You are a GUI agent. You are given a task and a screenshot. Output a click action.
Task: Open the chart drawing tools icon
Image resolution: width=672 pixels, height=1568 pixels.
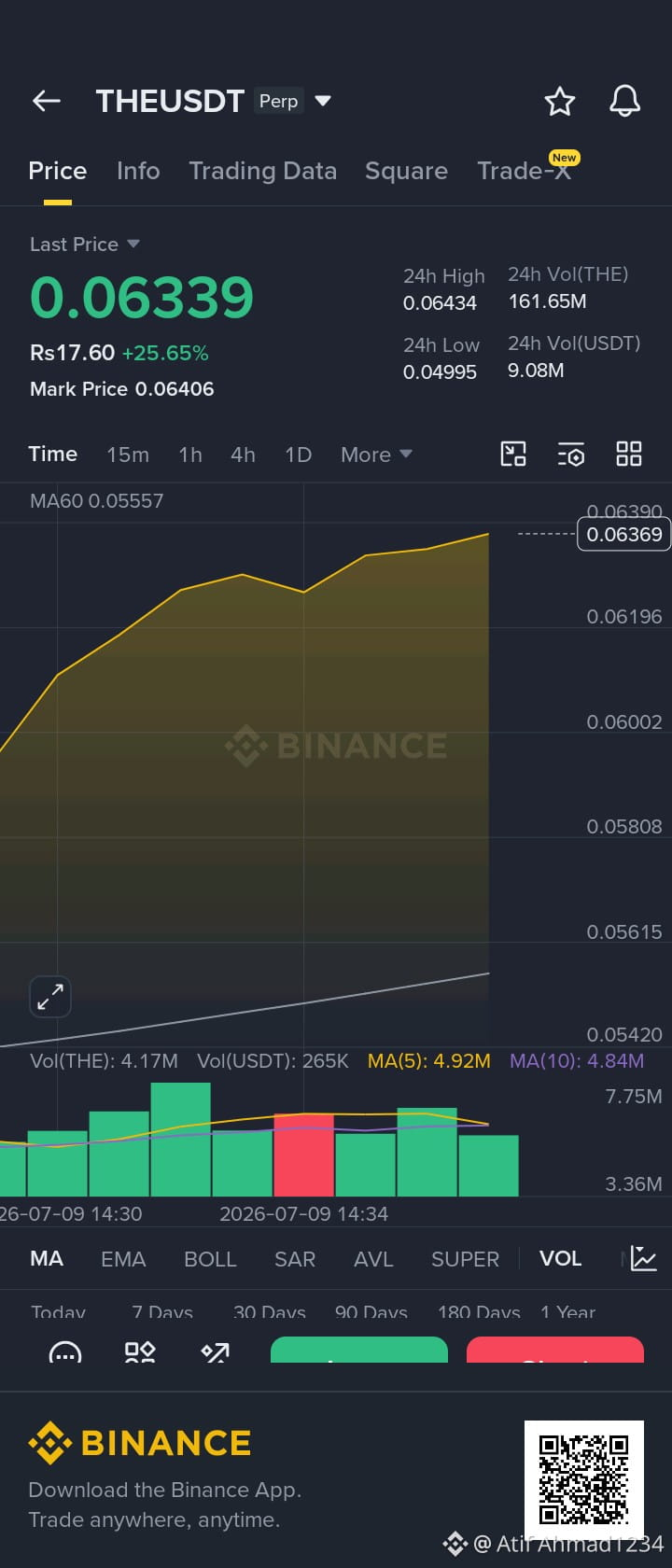(x=513, y=454)
